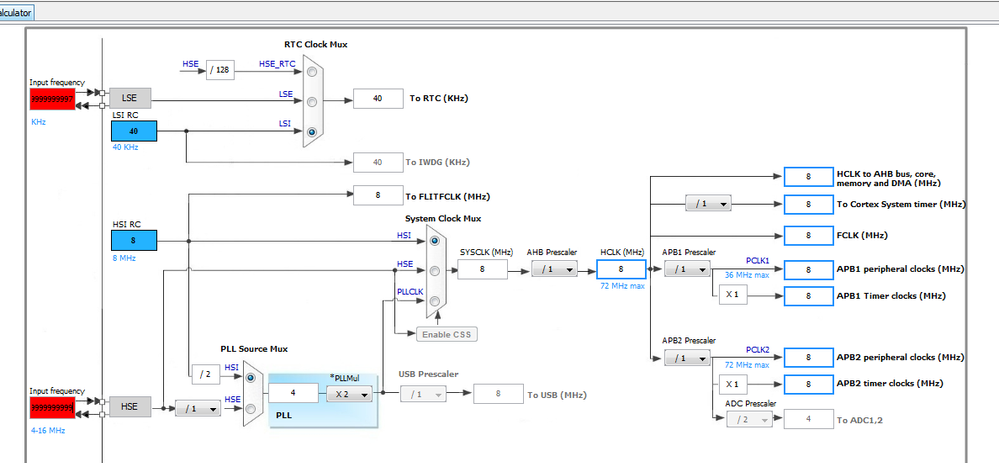Open the APB1 Prescaler dropdown

point(687,269)
